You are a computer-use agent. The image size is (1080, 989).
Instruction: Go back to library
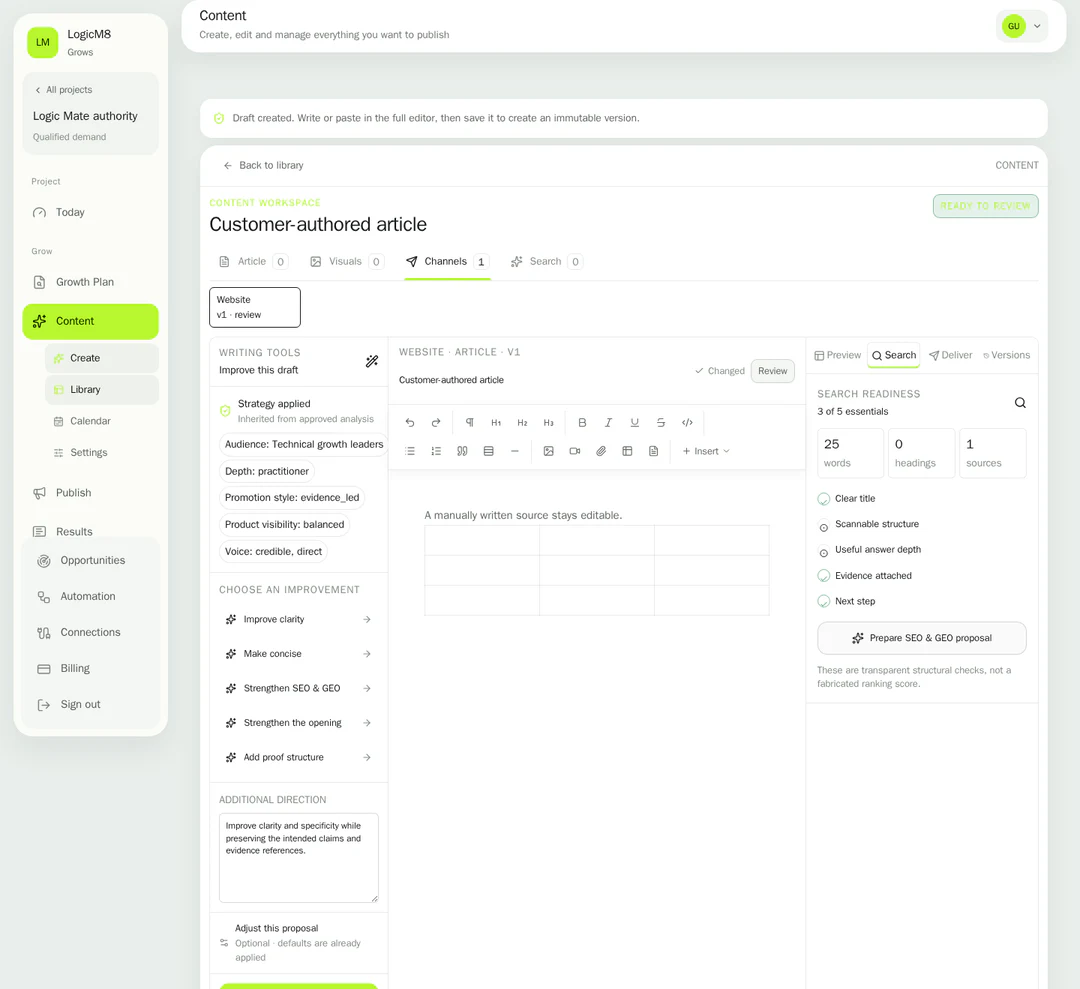(263, 165)
